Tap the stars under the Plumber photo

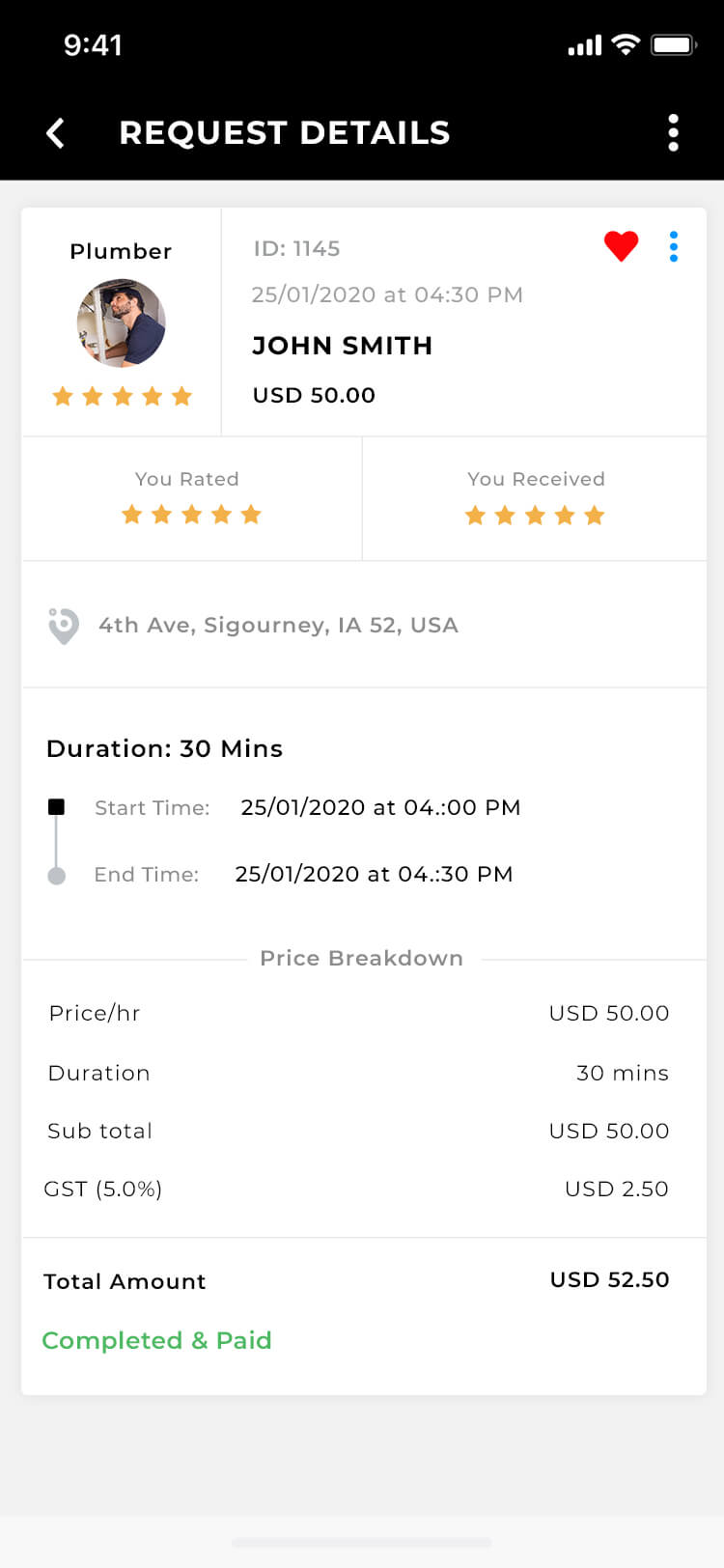coord(122,396)
